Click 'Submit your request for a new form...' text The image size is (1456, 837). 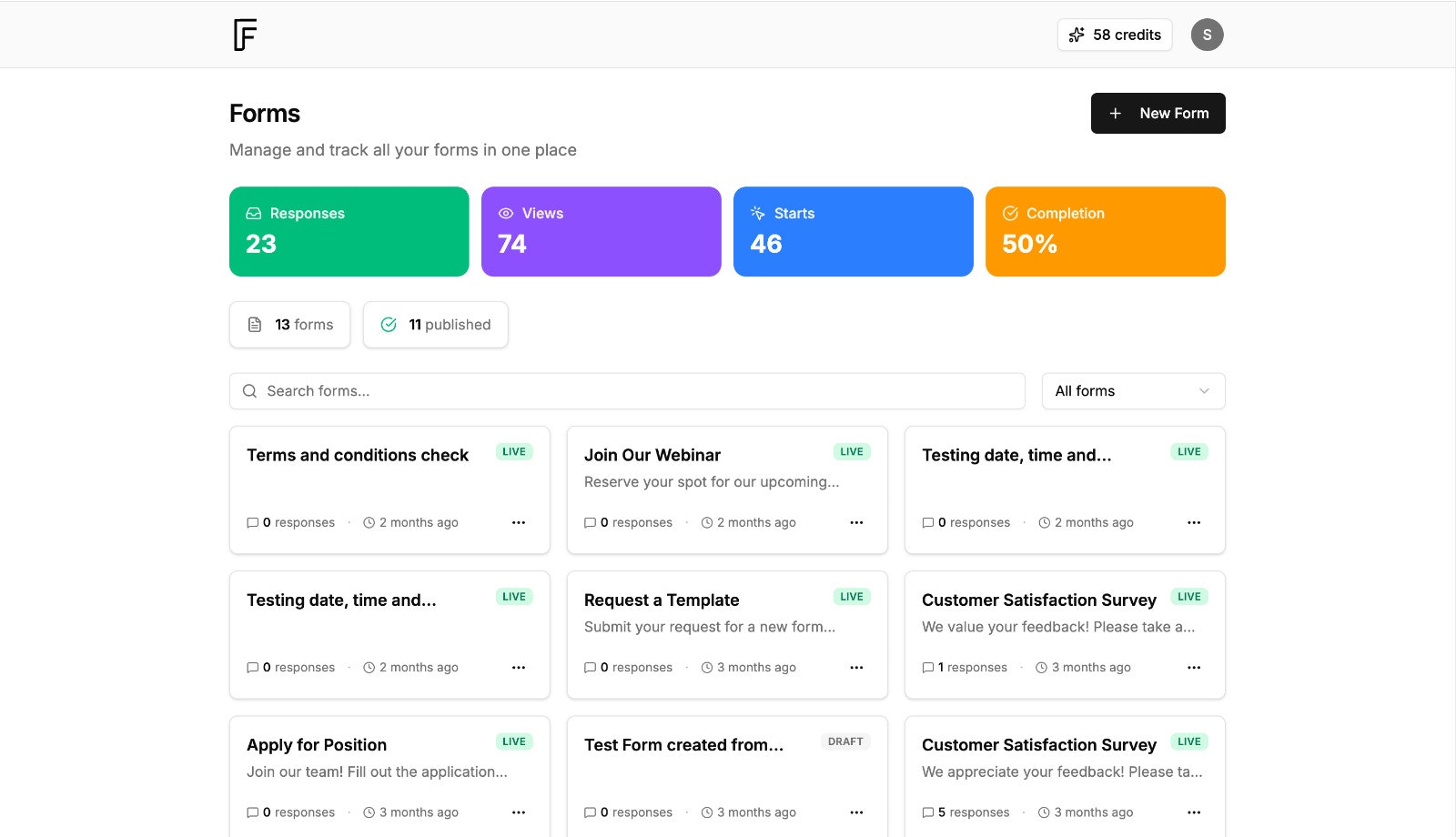tap(710, 627)
